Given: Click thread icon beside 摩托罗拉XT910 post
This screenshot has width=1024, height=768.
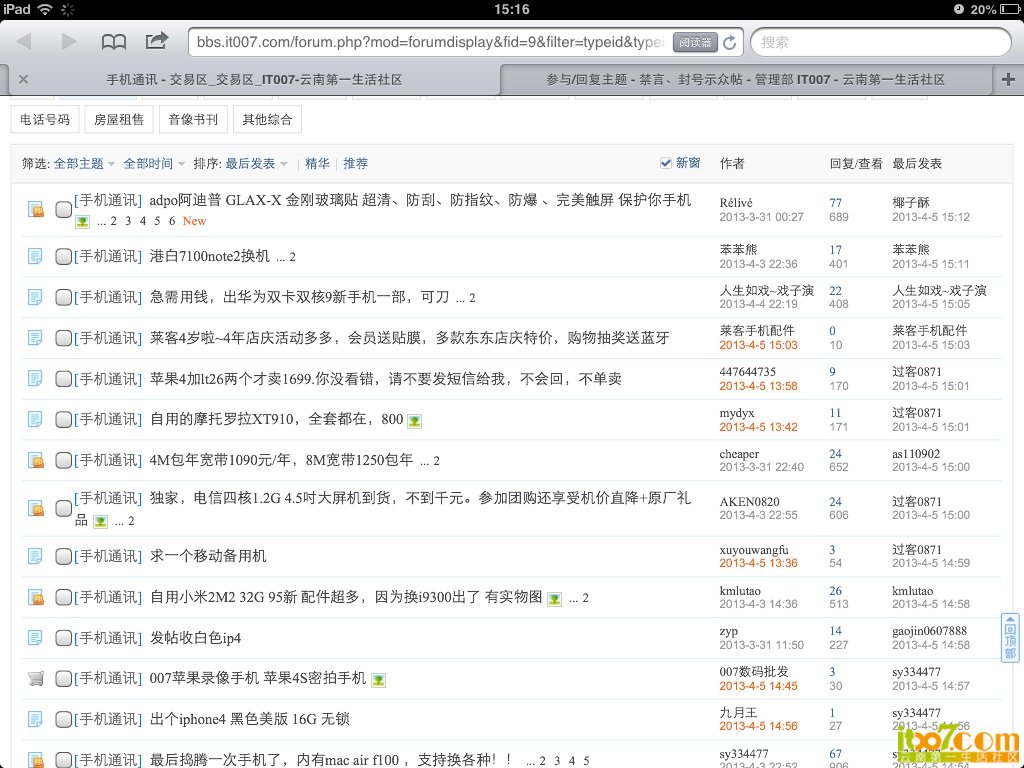Looking at the screenshot, I should (35, 419).
